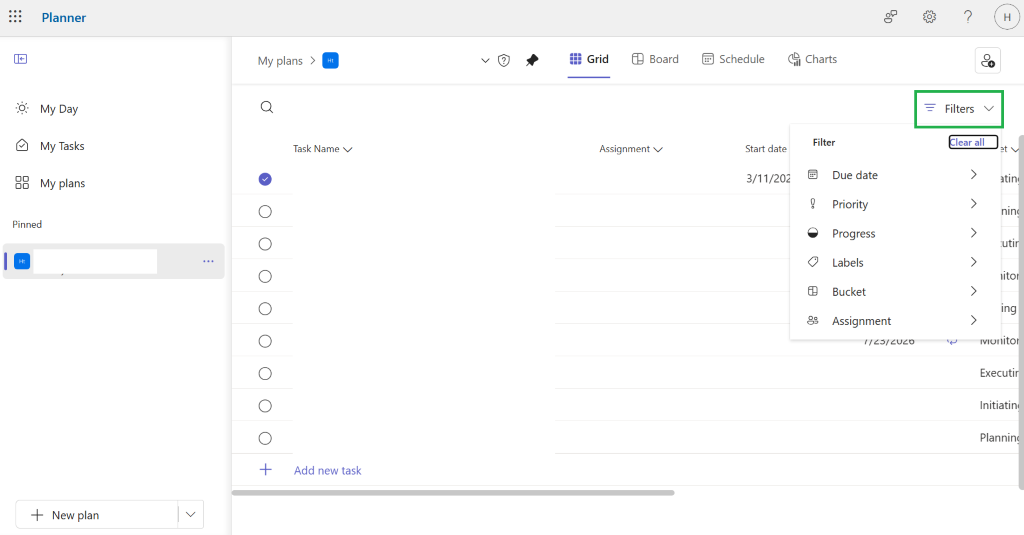Expand the plan name dropdown chevron
Viewport: 1024px width, 535px height.
(485, 61)
